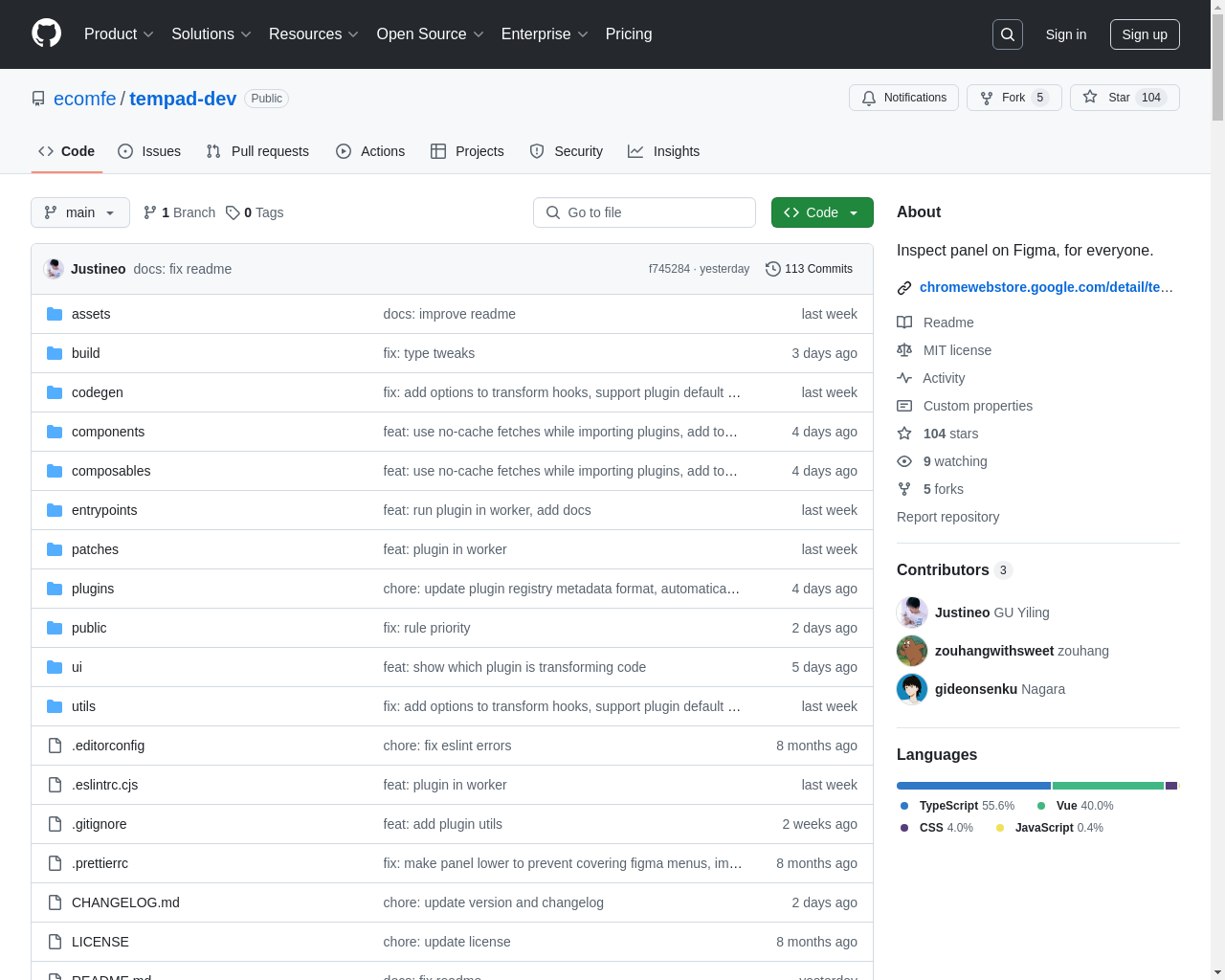
Task: Open commit message 'fix: rule priority'
Action: pos(427,628)
